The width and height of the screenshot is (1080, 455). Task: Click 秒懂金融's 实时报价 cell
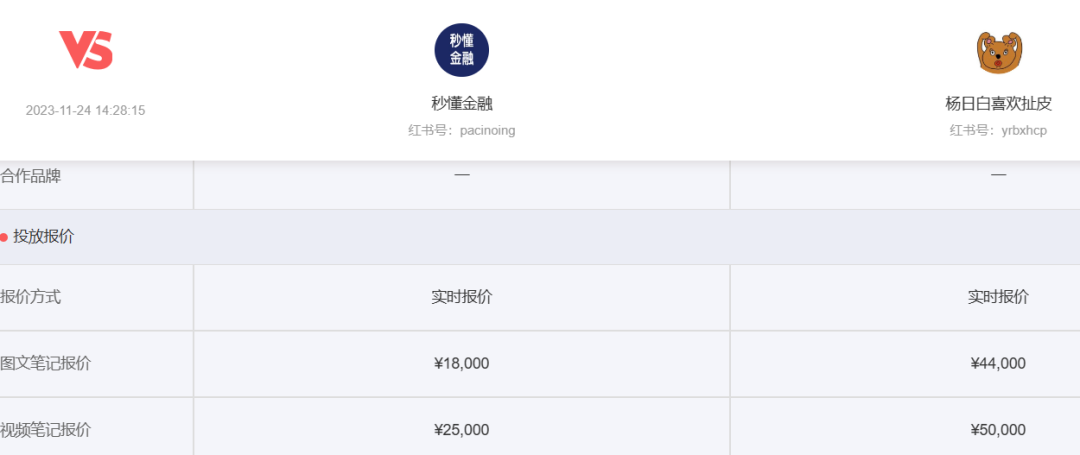[x=461, y=297]
